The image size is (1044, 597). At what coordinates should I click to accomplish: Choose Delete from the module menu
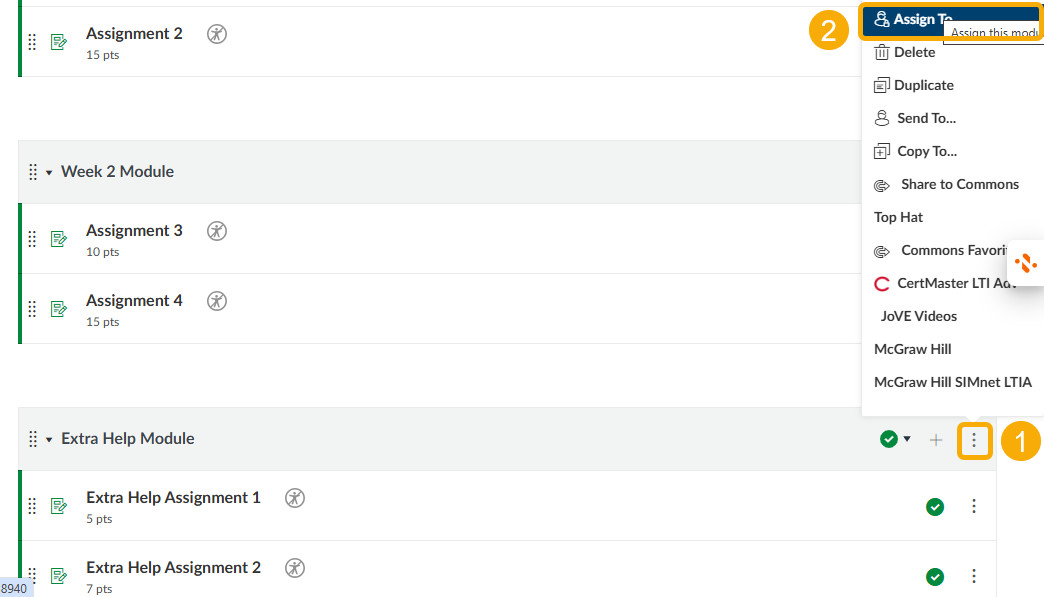click(914, 52)
